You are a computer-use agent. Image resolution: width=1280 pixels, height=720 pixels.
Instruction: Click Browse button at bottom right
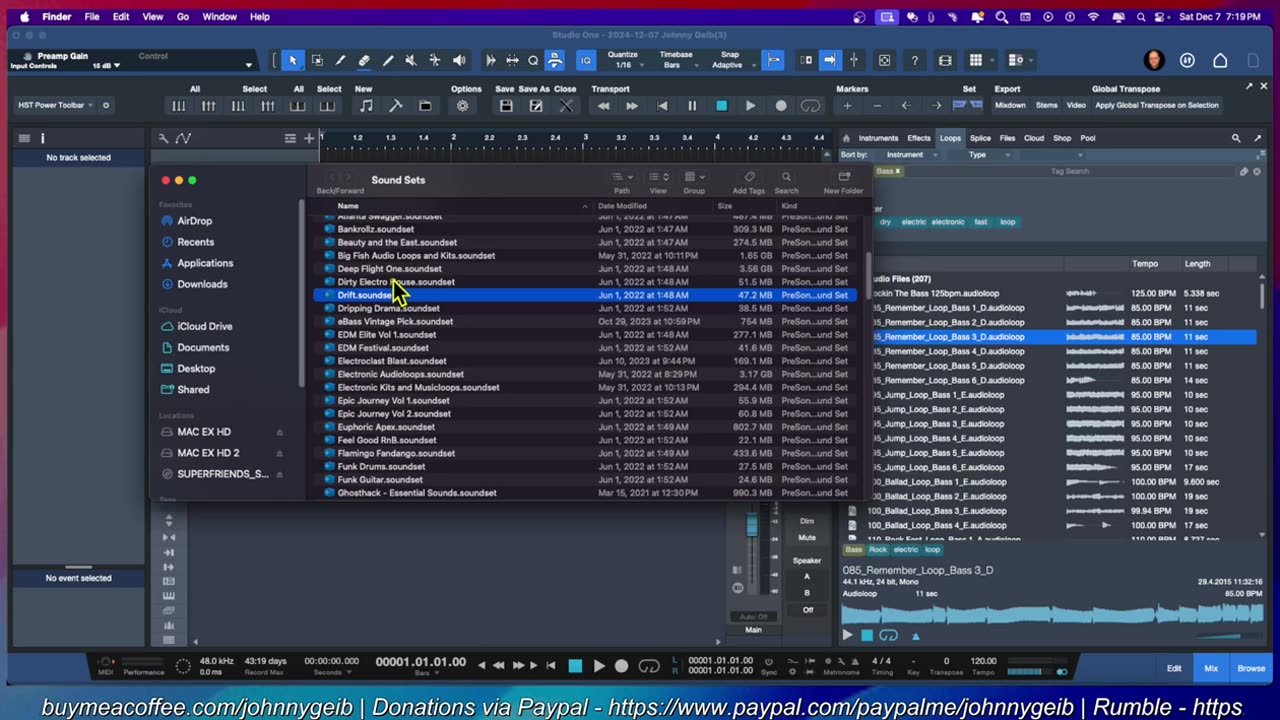click(x=1251, y=668)
